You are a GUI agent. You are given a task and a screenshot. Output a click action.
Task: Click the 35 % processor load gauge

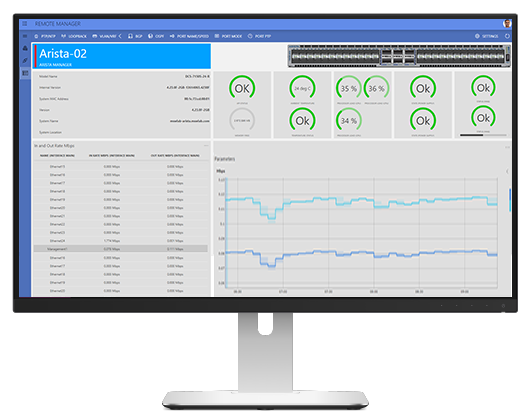(348, 88)
